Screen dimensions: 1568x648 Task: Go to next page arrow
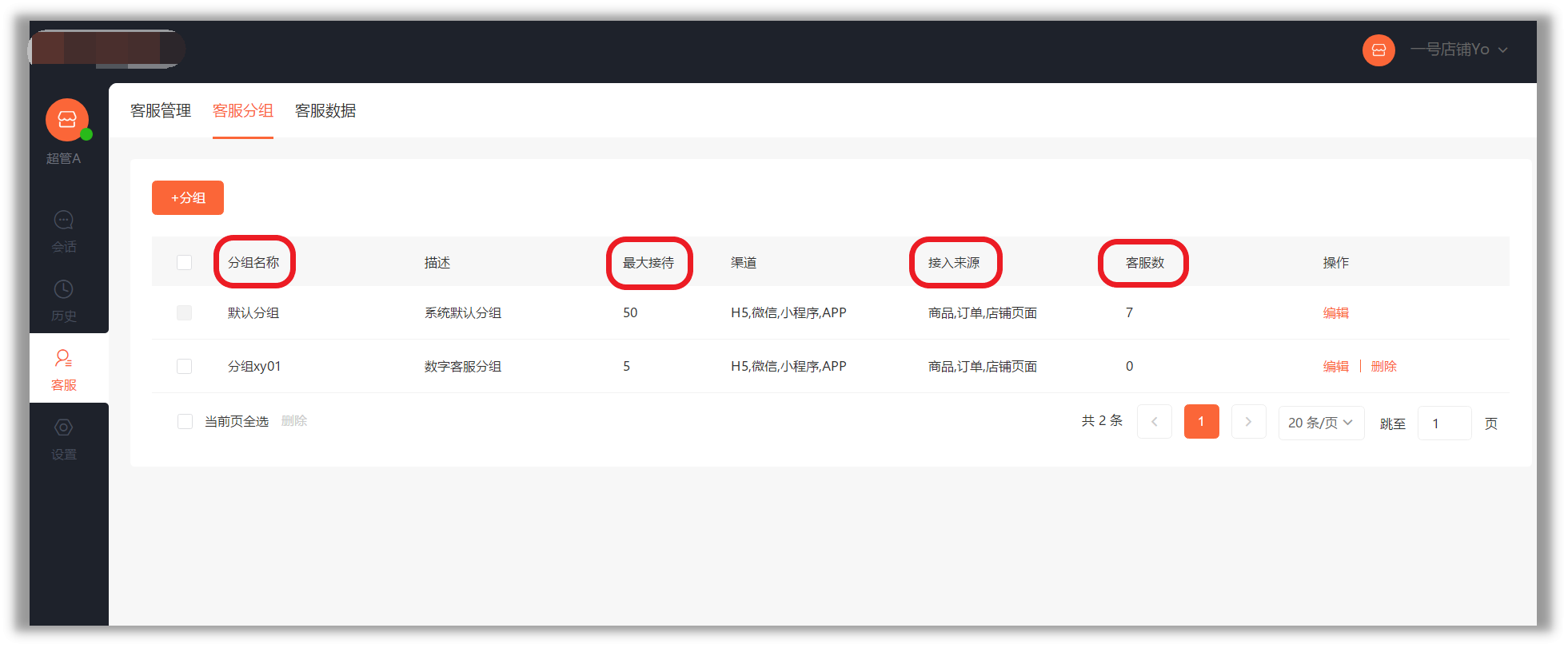pos(1248,422)
